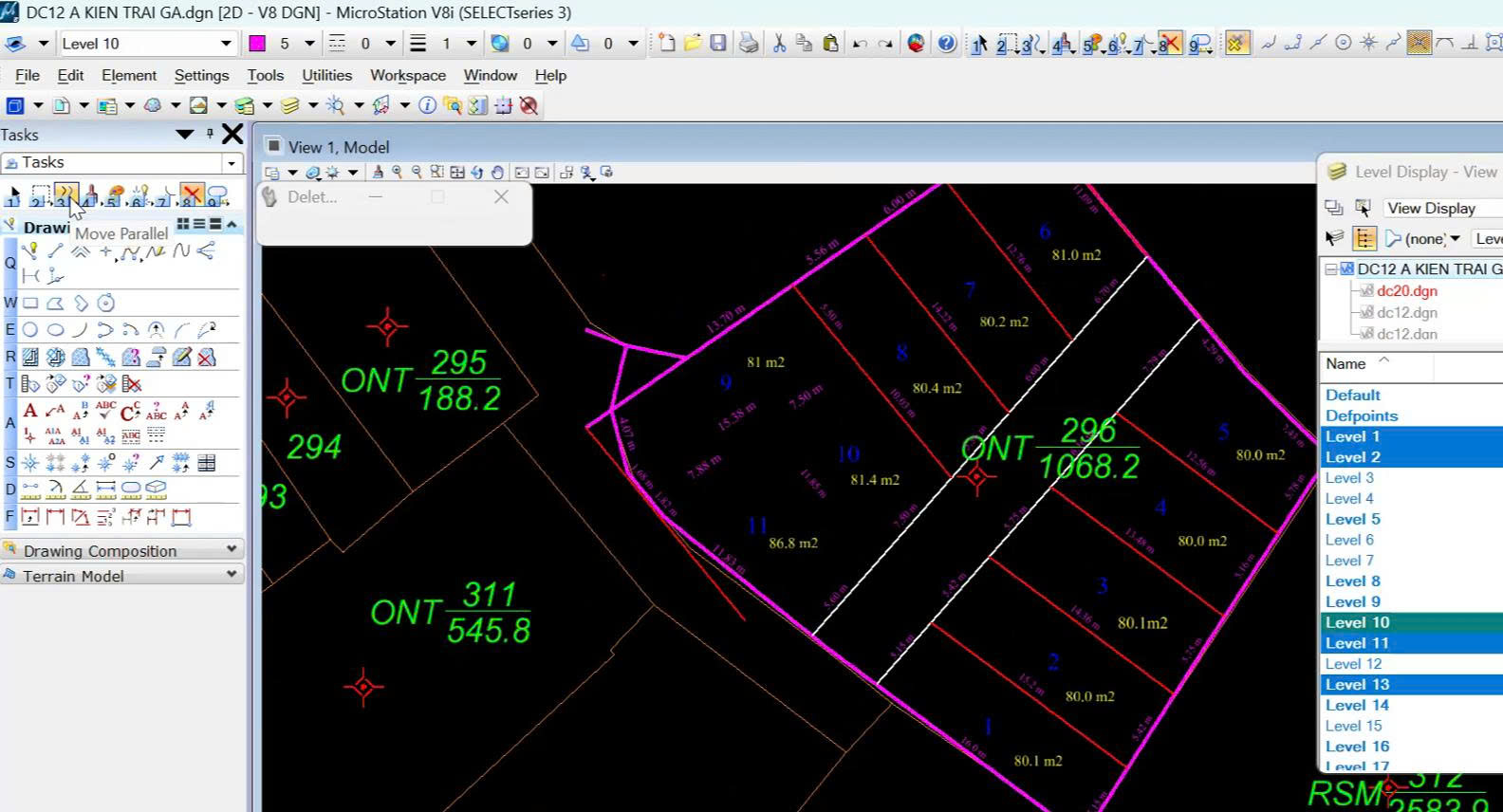Open the Utilities menu
Viewport: 1503px width, 812px height.
coord(326,75)
